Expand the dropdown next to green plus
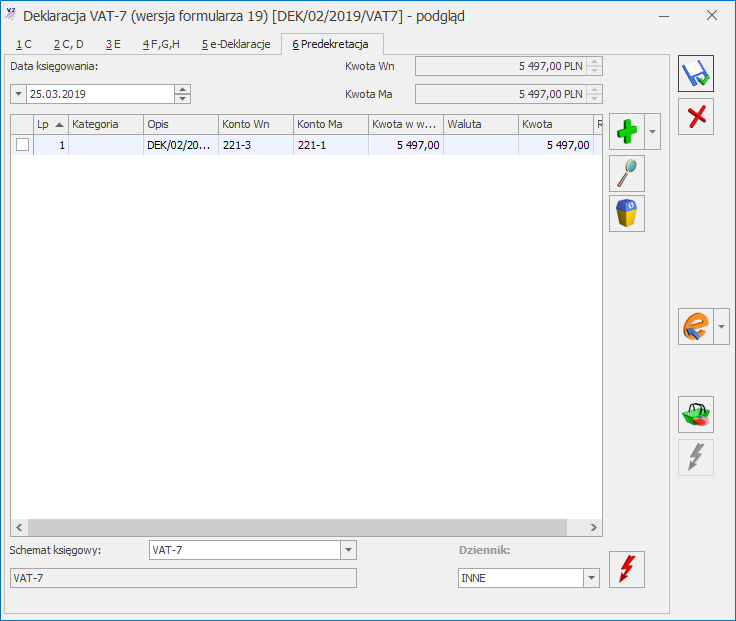The height and width of the screenshot is (621, 736). click(652, 131)
